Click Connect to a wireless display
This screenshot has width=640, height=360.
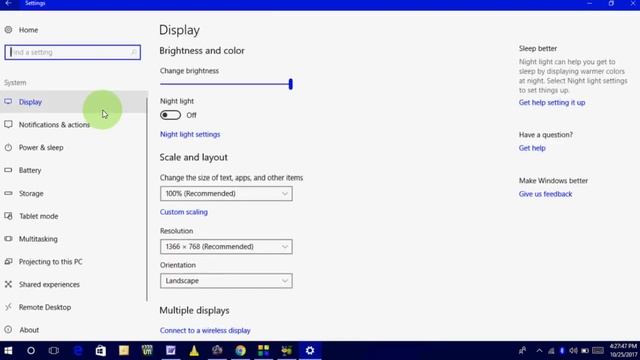(205, 331)
